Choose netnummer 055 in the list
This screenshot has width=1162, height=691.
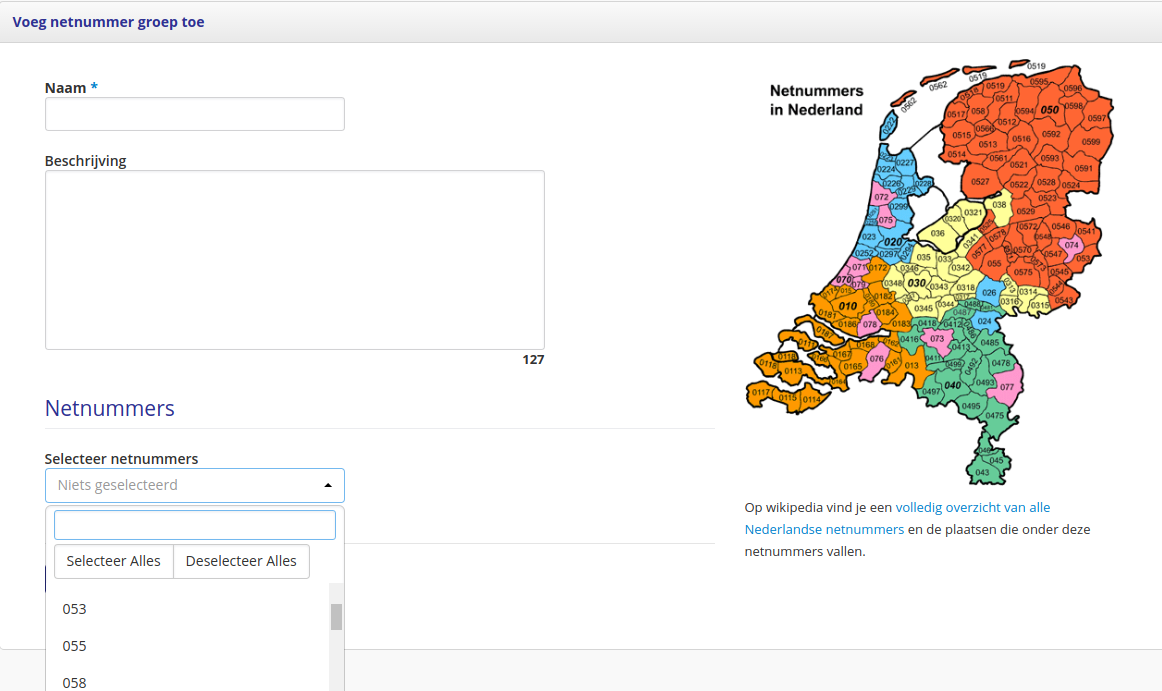pos(75,646)
